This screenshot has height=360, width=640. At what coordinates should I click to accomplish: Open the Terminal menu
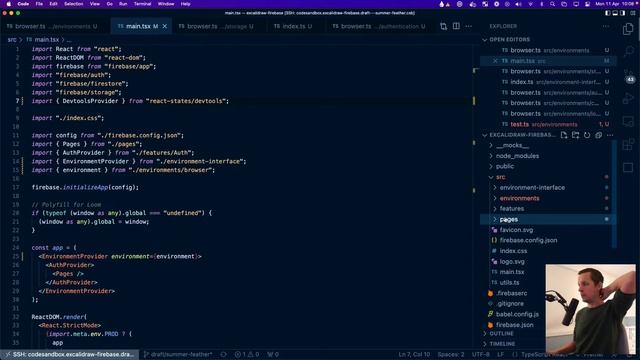pos(142,4)
